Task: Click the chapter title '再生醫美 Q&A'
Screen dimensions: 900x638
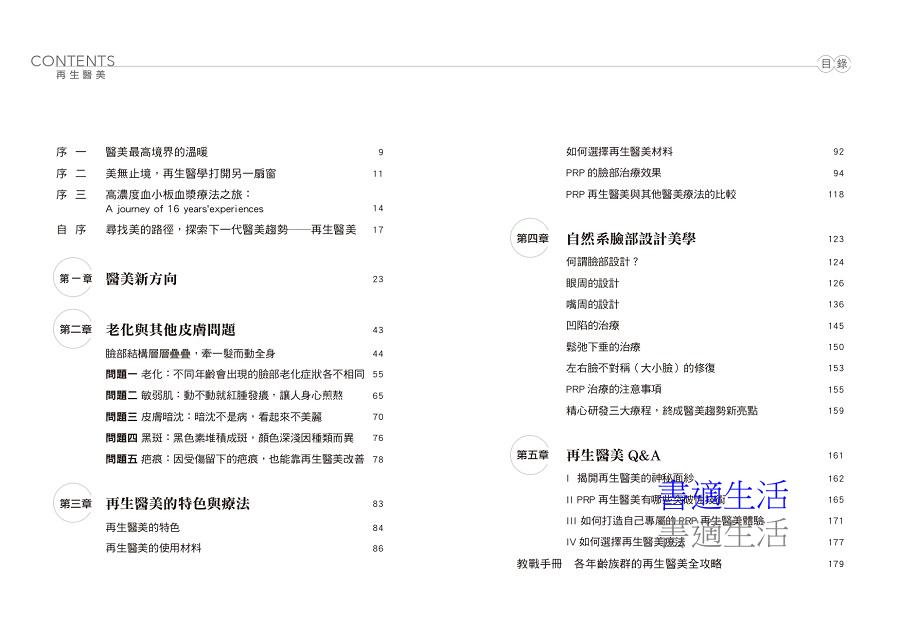Action: click(x=613, y=456)
